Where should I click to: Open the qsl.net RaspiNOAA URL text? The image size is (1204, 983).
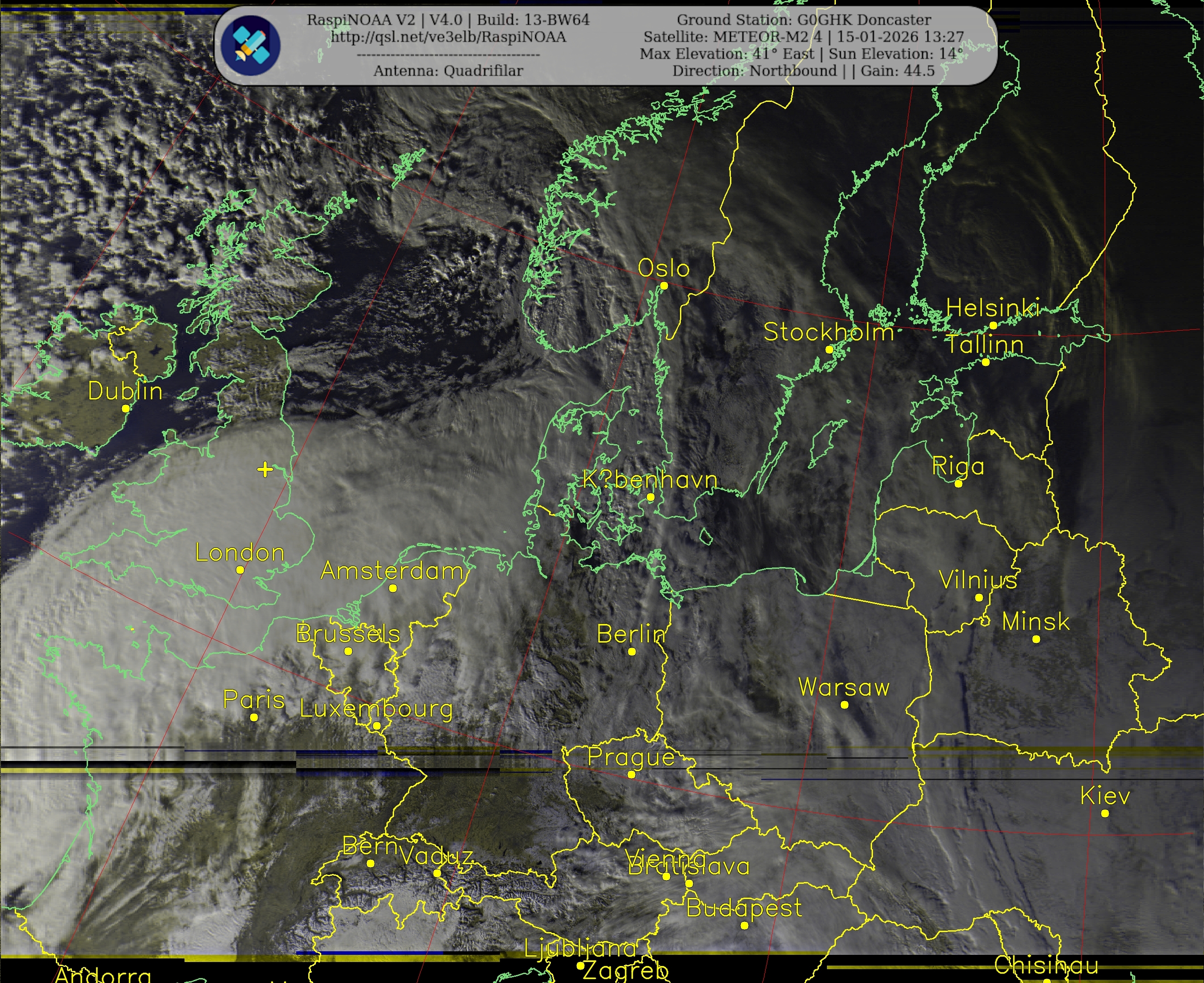(x=448, y=37)
